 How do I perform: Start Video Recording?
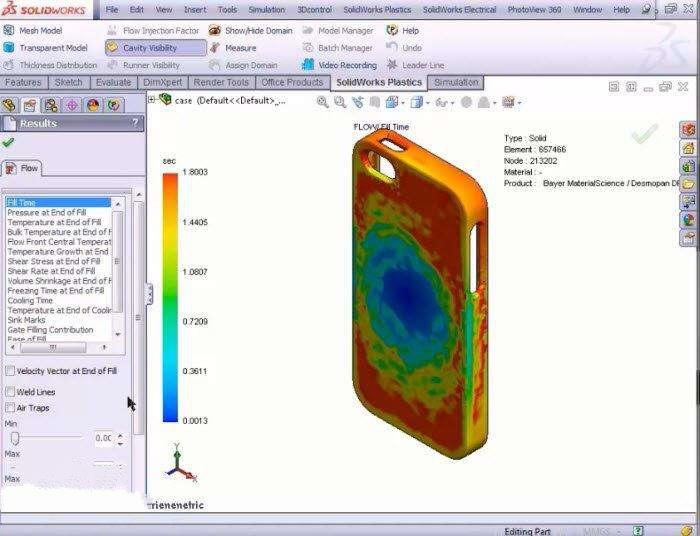(x=339, y=65)
